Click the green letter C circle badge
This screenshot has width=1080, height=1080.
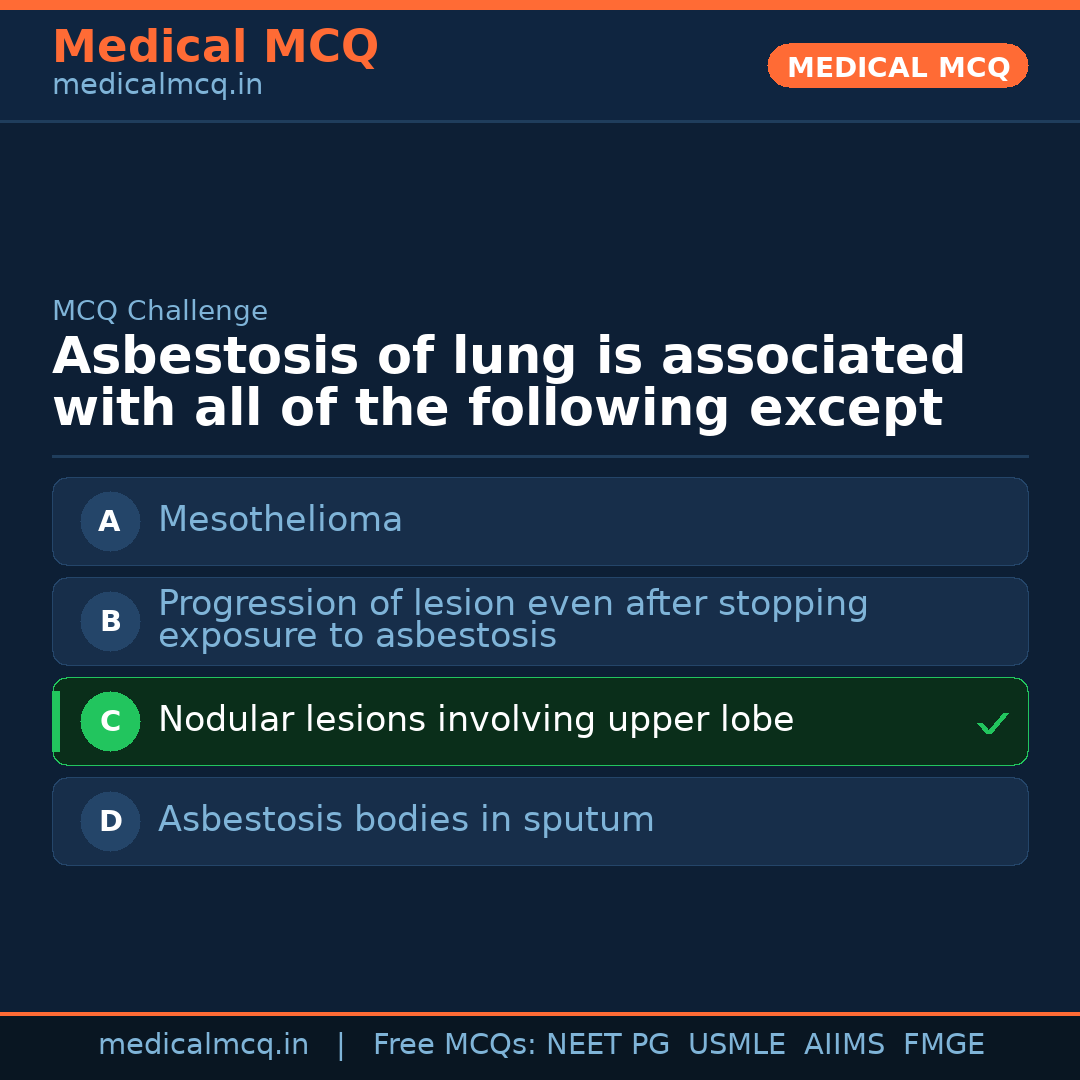tap(110, 721)
